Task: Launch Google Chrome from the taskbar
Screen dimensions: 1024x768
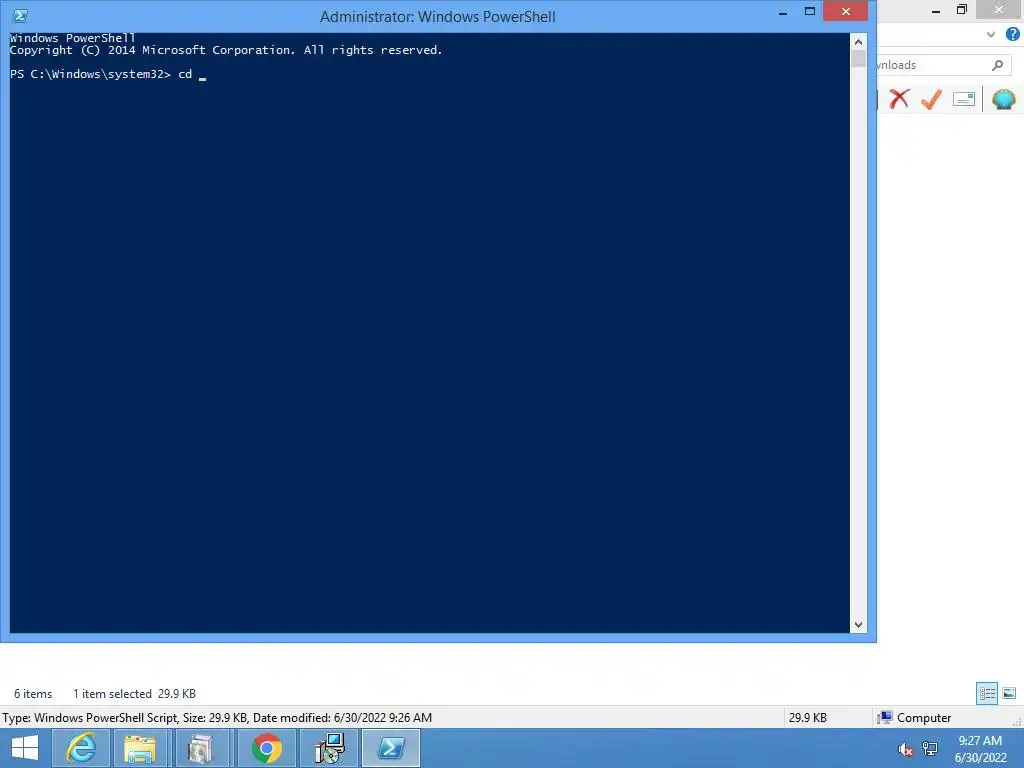Action: pyautogui.click(x=266, y=748)
